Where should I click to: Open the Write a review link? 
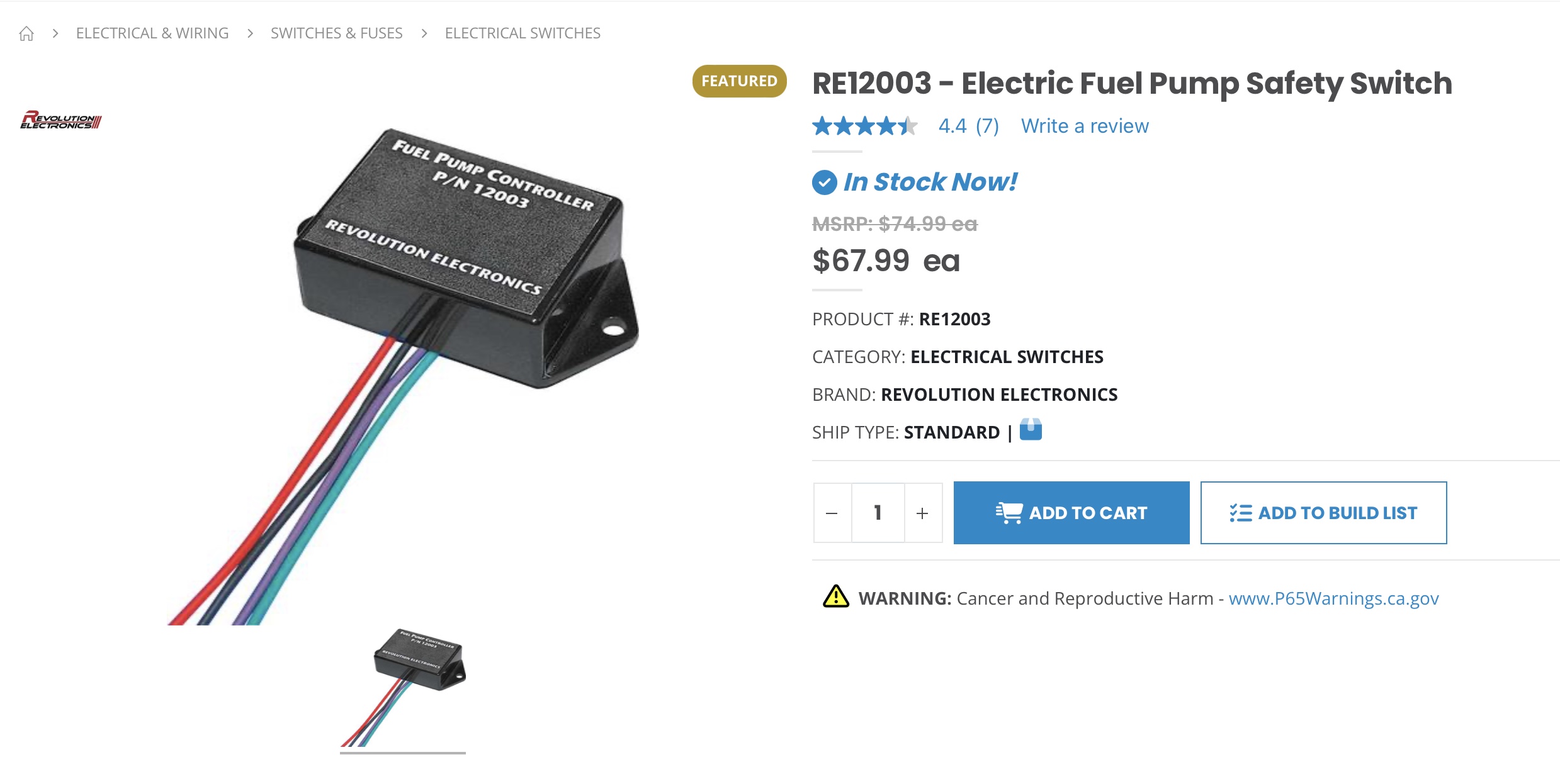pyautogui.click(x=1084, y=126)
